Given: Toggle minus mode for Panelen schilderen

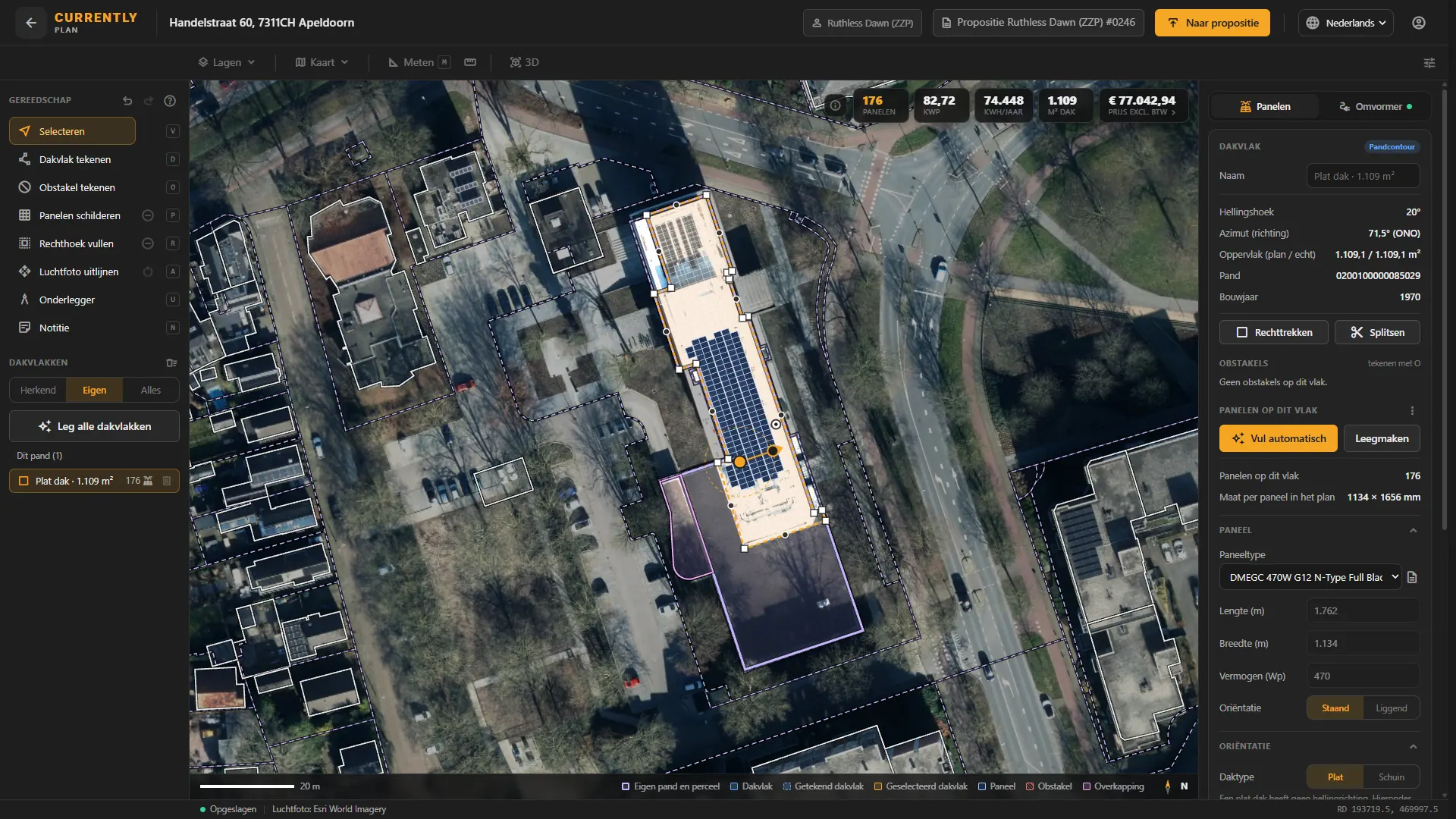Looking at the screenshot, I should [x=148, y=215].
